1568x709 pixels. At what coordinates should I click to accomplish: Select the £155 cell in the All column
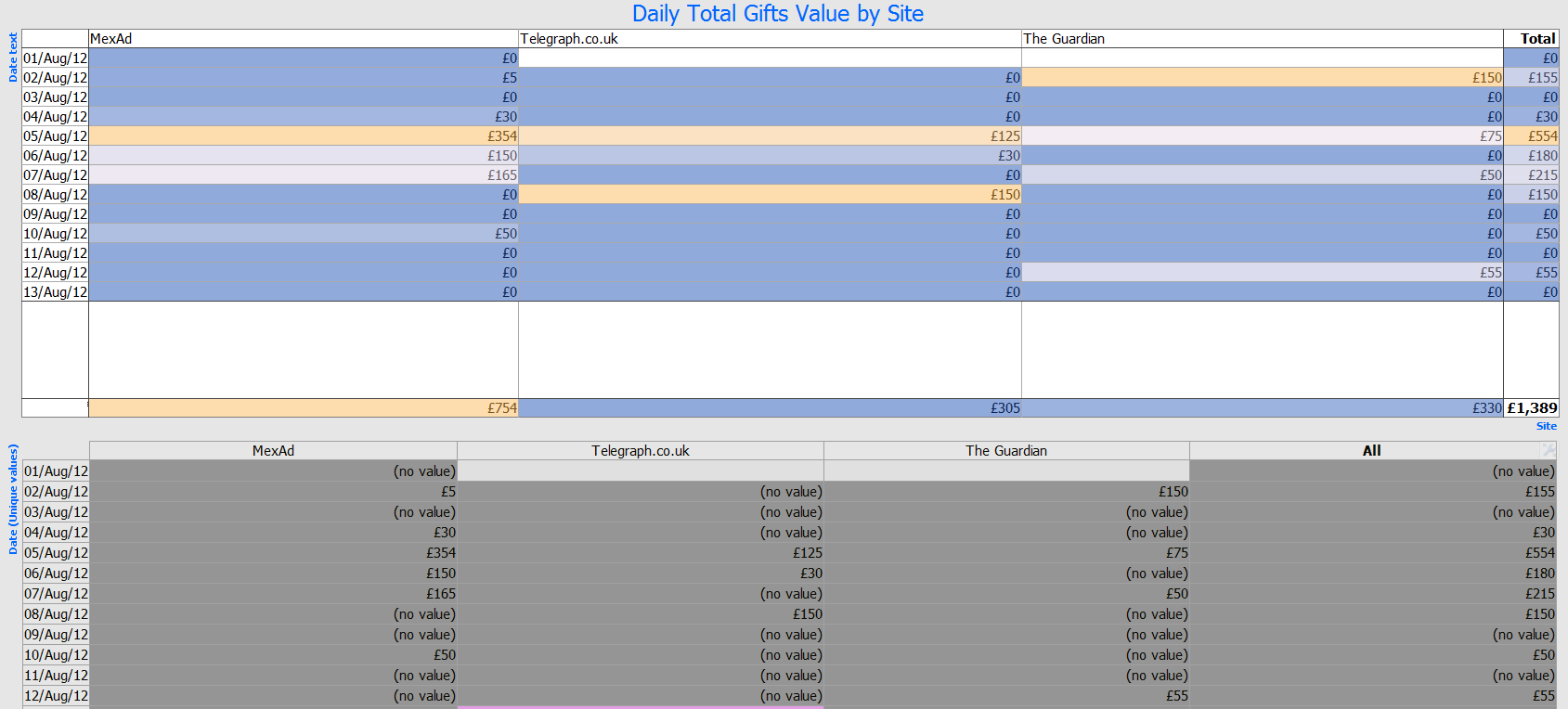tap(1373, 492)
